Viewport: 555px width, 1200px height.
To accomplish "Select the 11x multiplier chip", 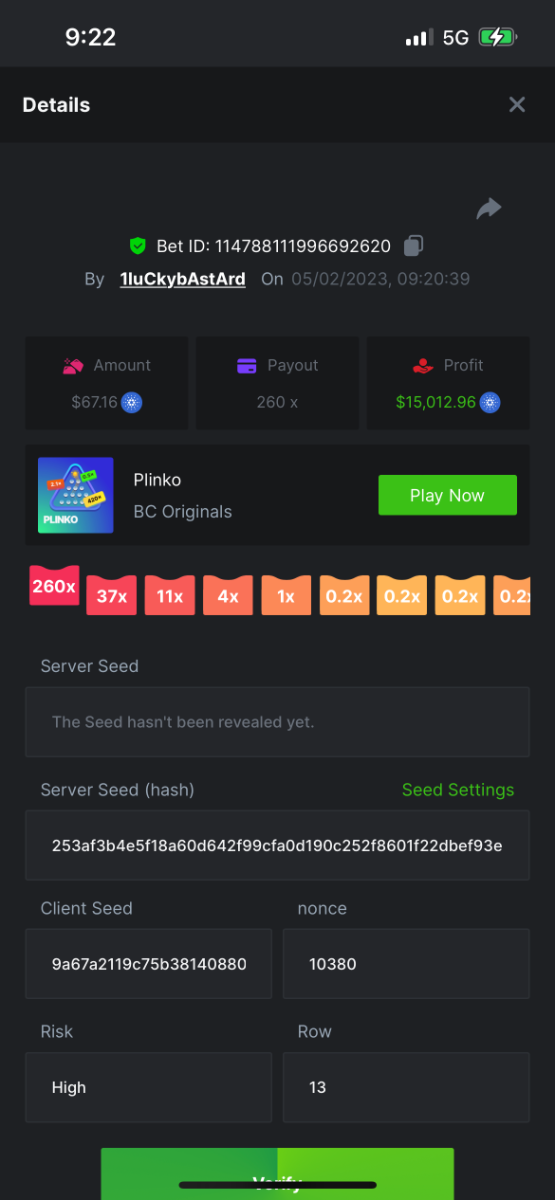I will pyautogui.click(x=170, y=596).
